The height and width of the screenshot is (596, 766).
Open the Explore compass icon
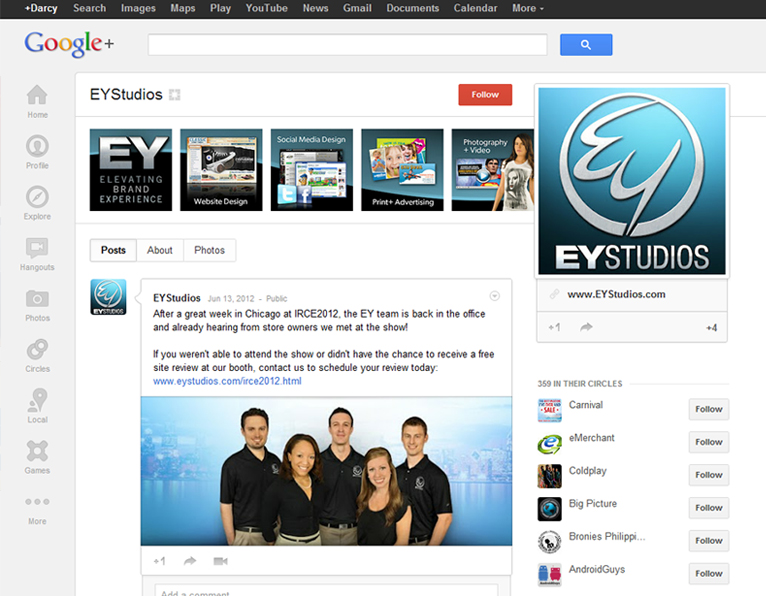pyautogui.click(x=37, y=197)
